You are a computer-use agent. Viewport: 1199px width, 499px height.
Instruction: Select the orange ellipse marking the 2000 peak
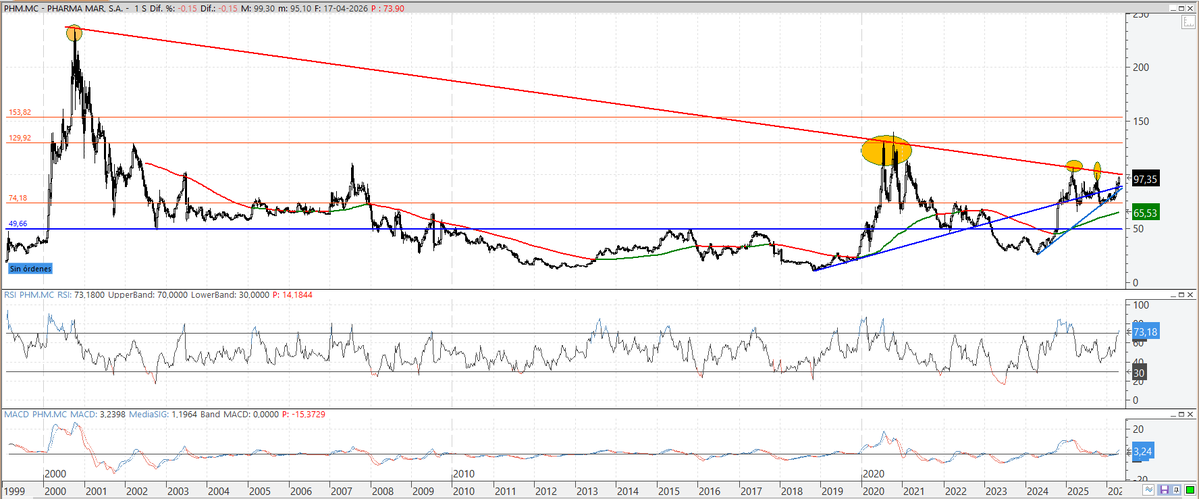click(x=73, y=33)
